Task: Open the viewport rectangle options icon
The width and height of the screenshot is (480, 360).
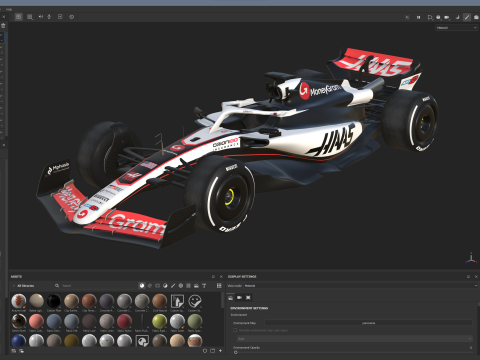Action: (430, 17)
